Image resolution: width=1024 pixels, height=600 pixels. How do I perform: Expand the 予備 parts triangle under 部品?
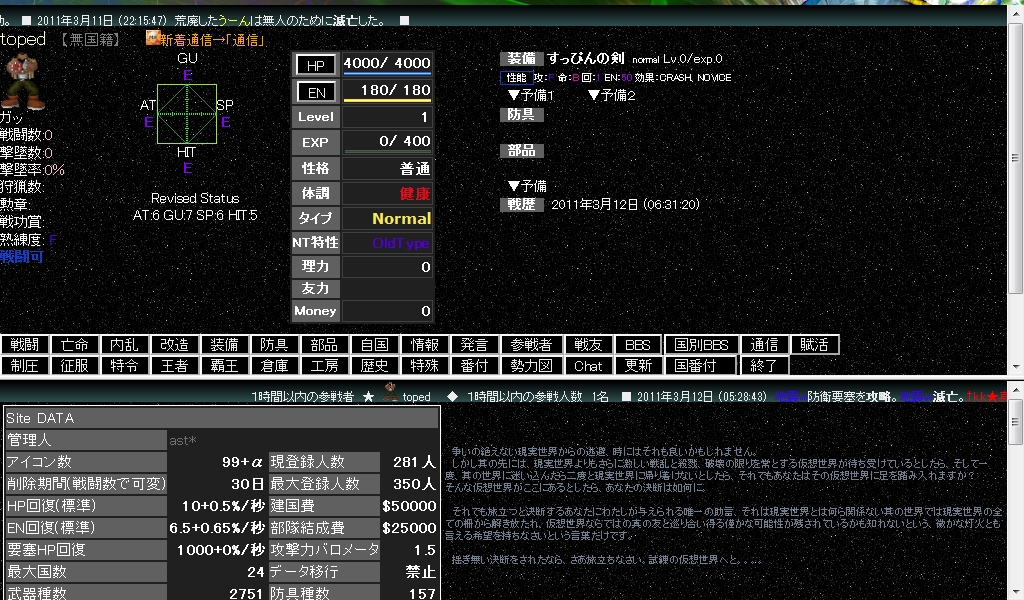click(x=514, y=186)
